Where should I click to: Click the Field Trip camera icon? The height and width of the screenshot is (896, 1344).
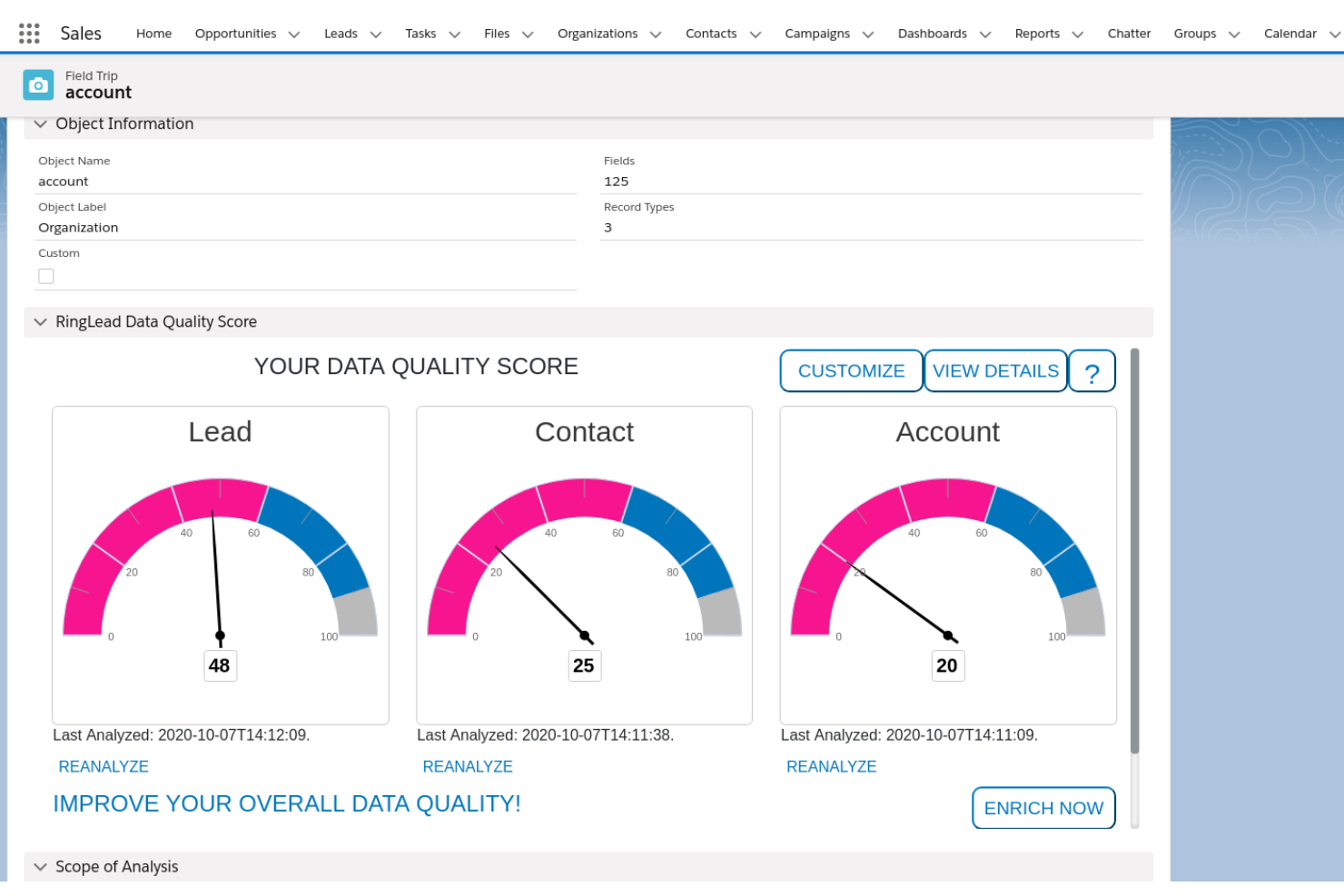pyautogui.click(x=38, y=84)
